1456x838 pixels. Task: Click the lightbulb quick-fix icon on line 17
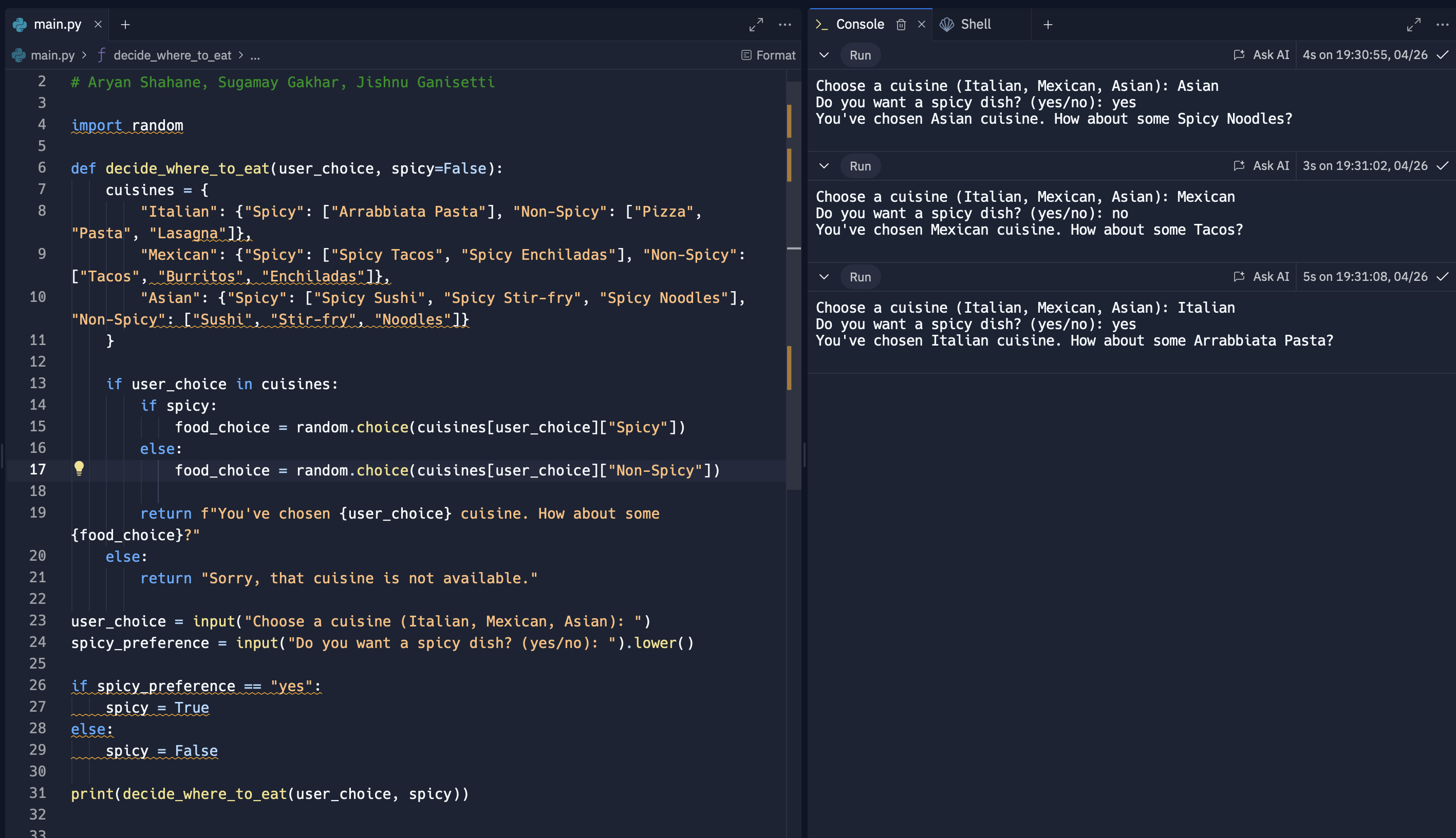click(x=79, y=468)
